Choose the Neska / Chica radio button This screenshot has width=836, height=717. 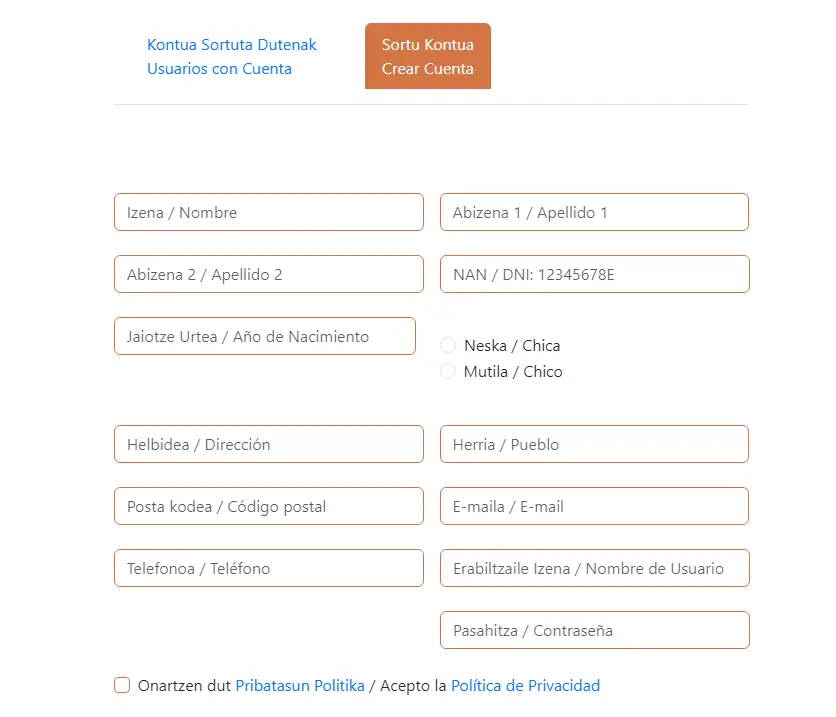[x=448, y=345]
